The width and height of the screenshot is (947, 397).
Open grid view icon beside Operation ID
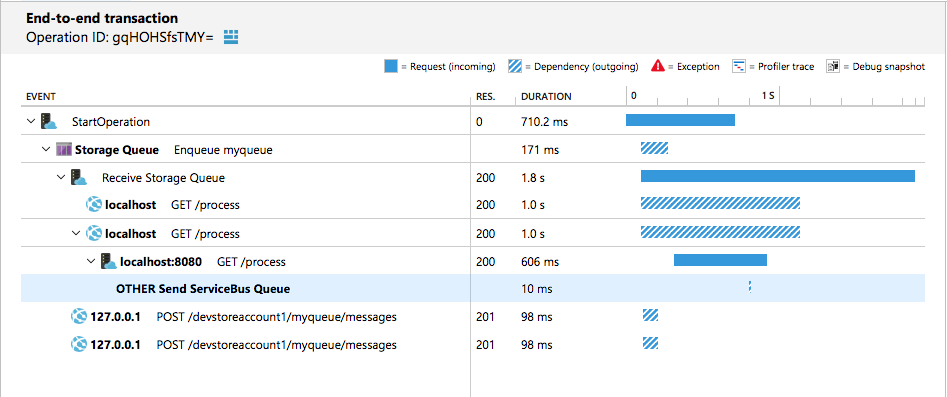(231, 37)
